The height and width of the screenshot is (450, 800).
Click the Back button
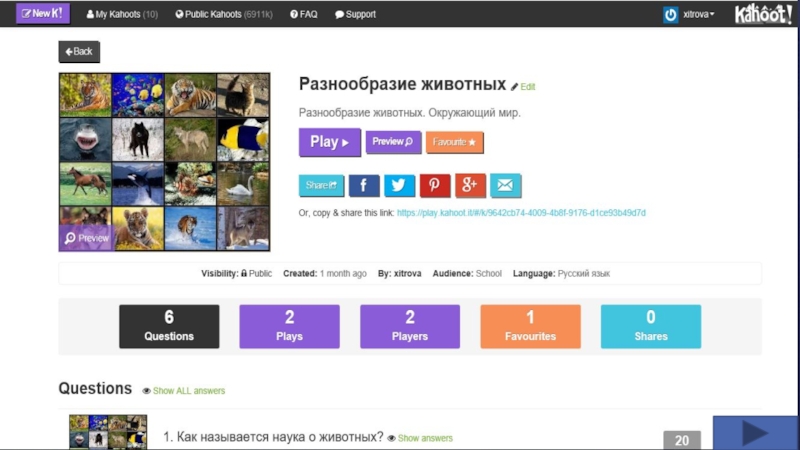pyautogui.click(x=79, y=51)
